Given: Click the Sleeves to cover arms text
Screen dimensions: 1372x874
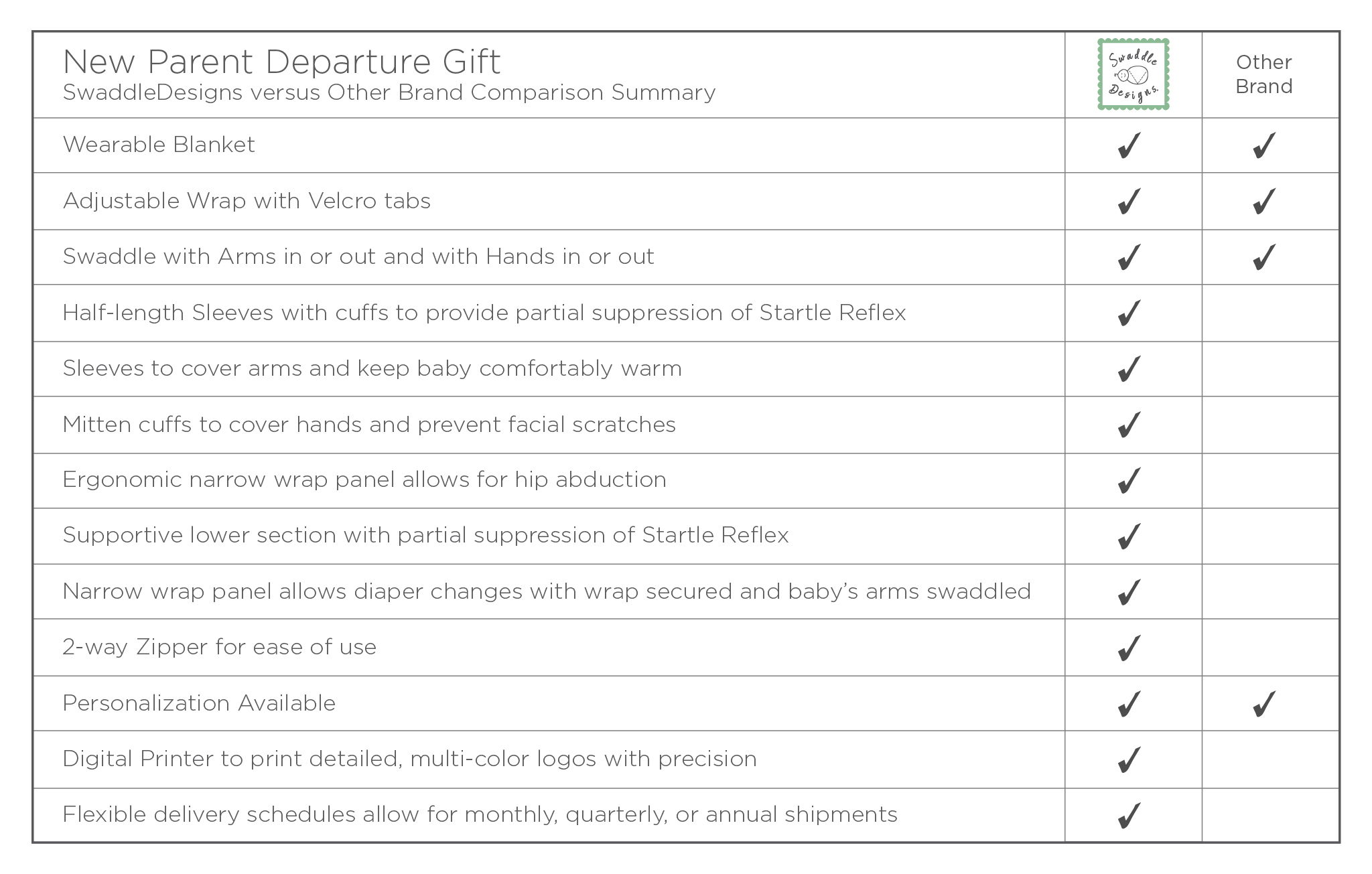Looking at the screenshot, I should point(372,368).
